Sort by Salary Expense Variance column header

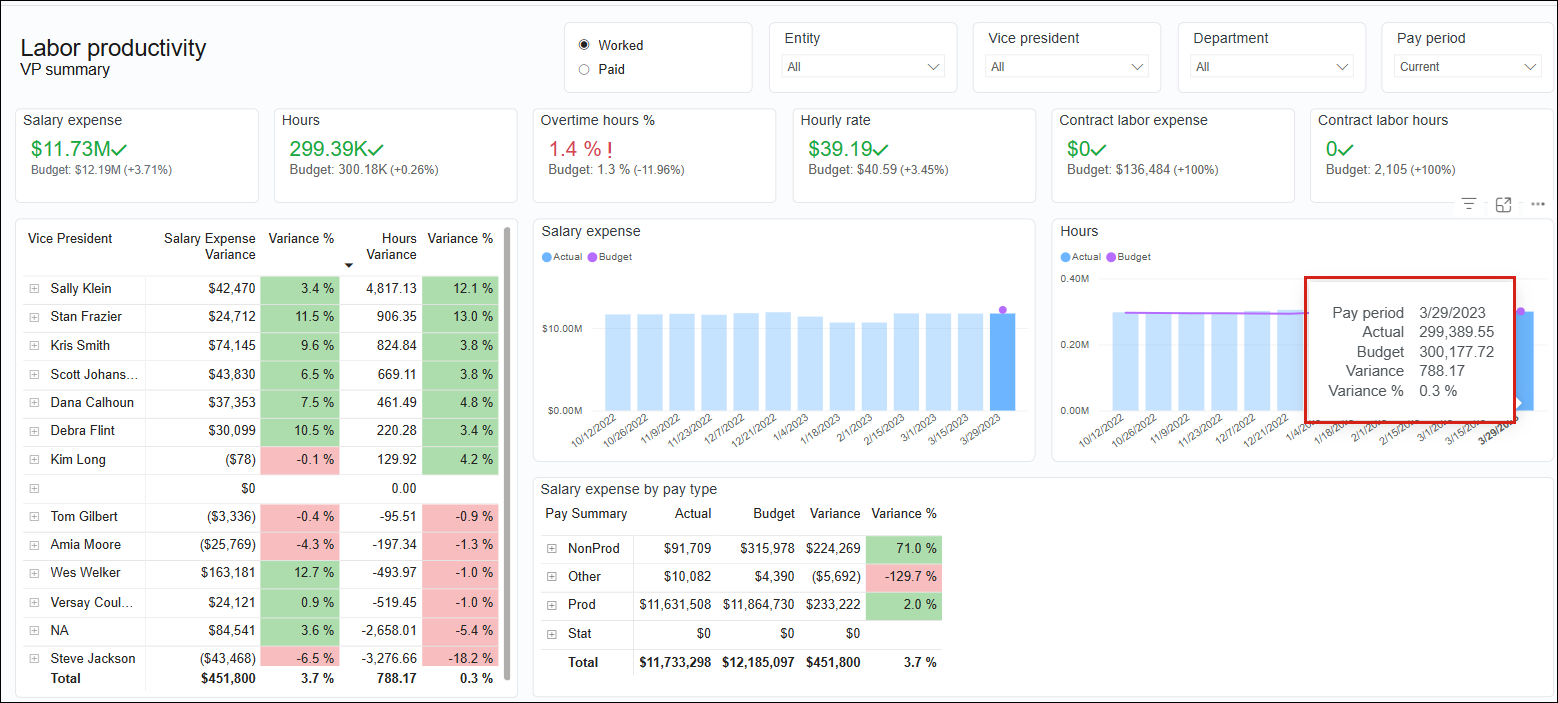[x=210, y=246]
